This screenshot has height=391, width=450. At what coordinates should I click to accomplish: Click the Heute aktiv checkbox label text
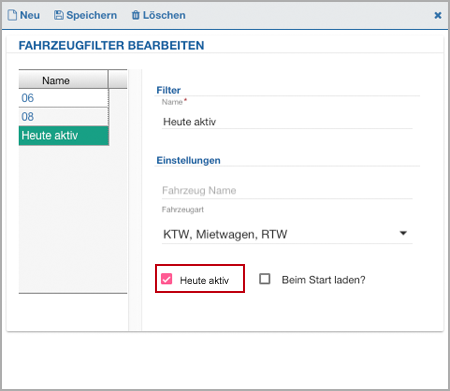tap(204, 280)
